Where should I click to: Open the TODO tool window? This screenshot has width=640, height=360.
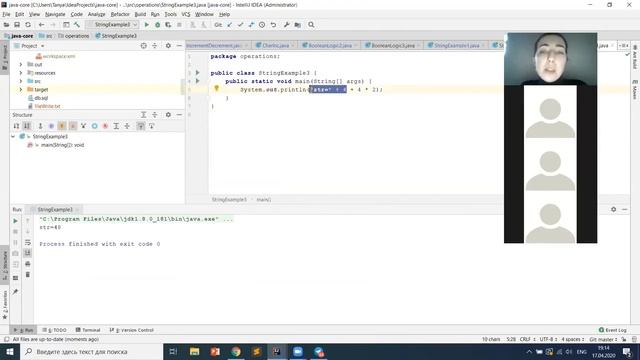[x=55, y=330]
